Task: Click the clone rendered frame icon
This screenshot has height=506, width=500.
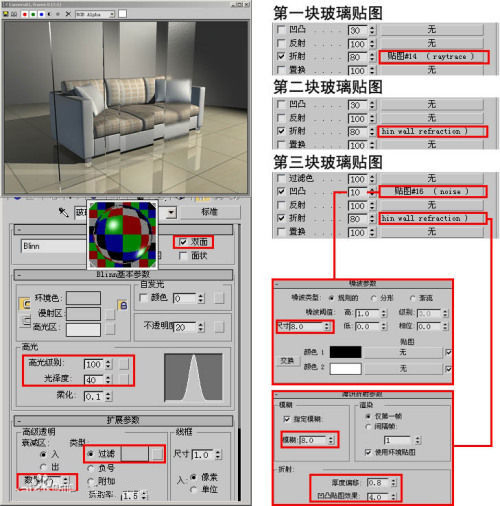Action: pos(14,14)
